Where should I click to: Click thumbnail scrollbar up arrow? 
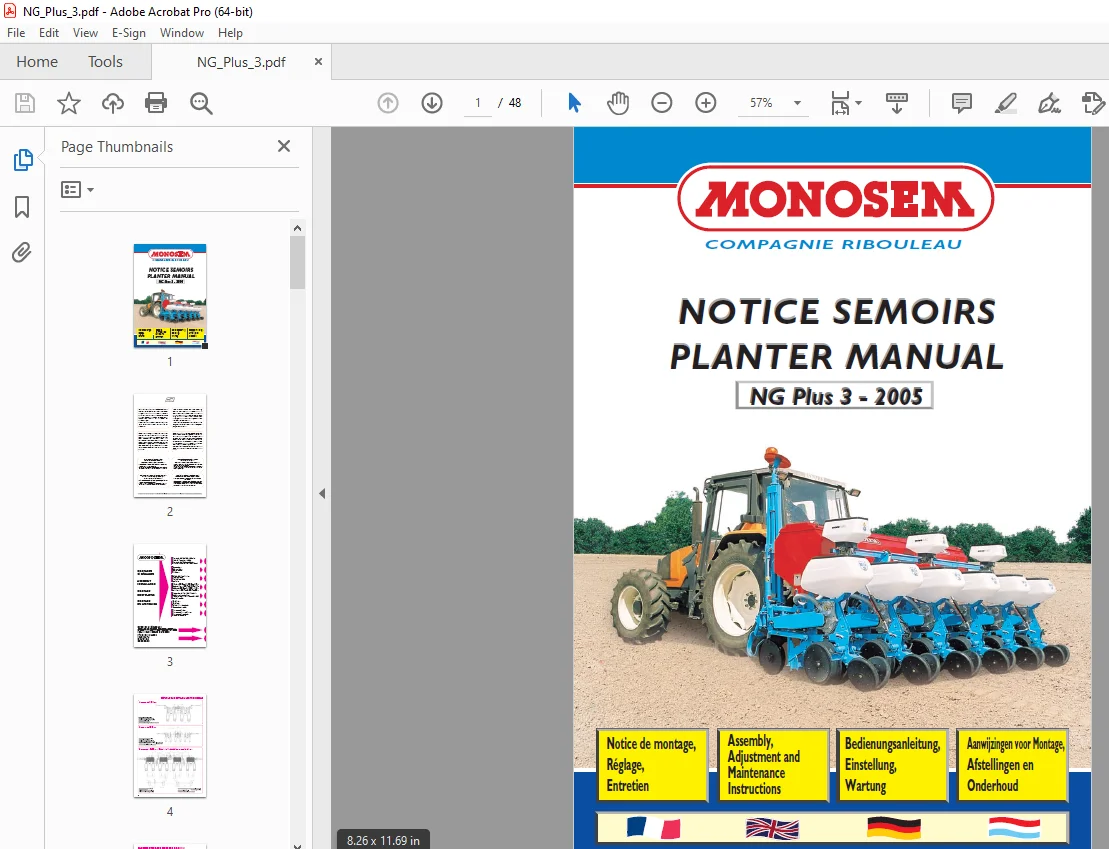(297, 228)
